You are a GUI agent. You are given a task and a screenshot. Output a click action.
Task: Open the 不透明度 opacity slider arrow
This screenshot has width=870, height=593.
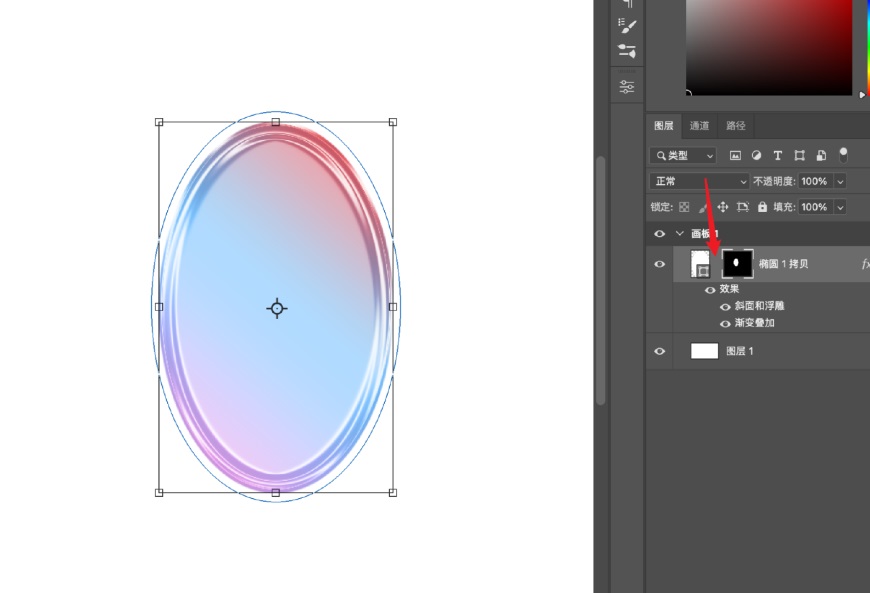click(840, 181)
